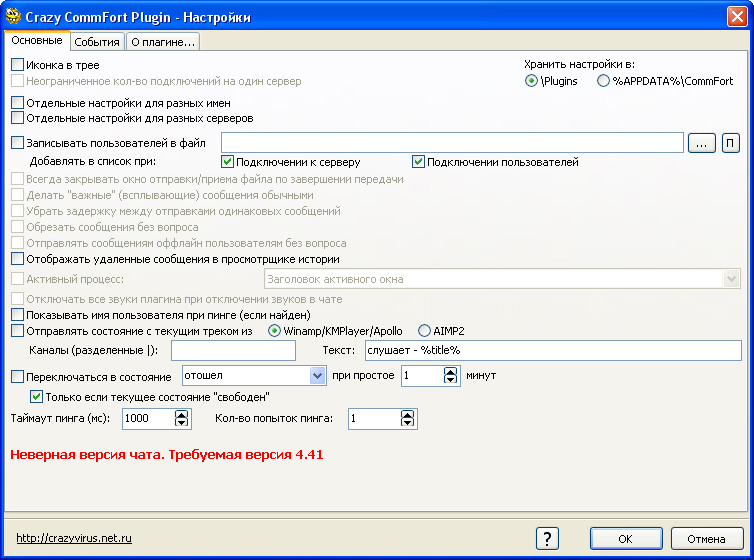This screenshot has height=560, width=754.
Task: Click the browse "..." button for user file
Action: point(701,143)
